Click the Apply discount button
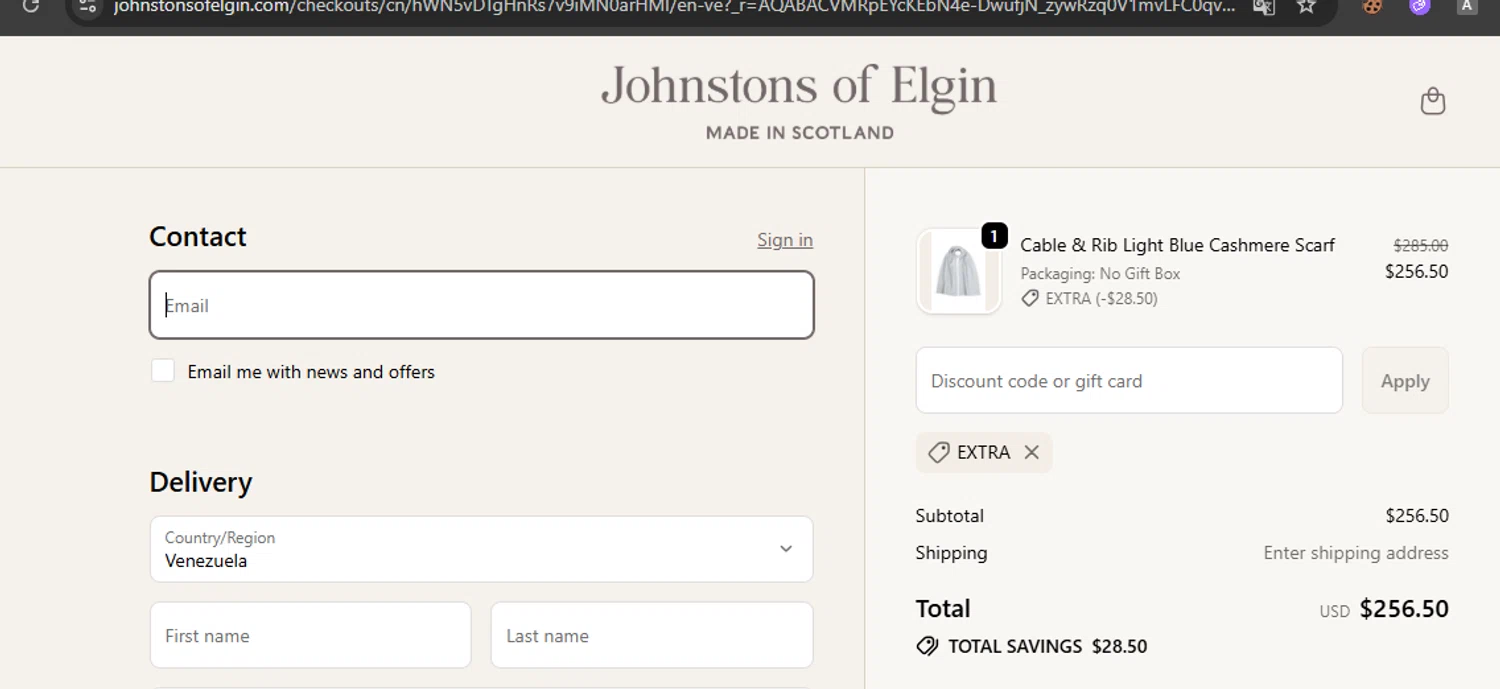This screenshot has width=1500, height=689. point(1405,380)
